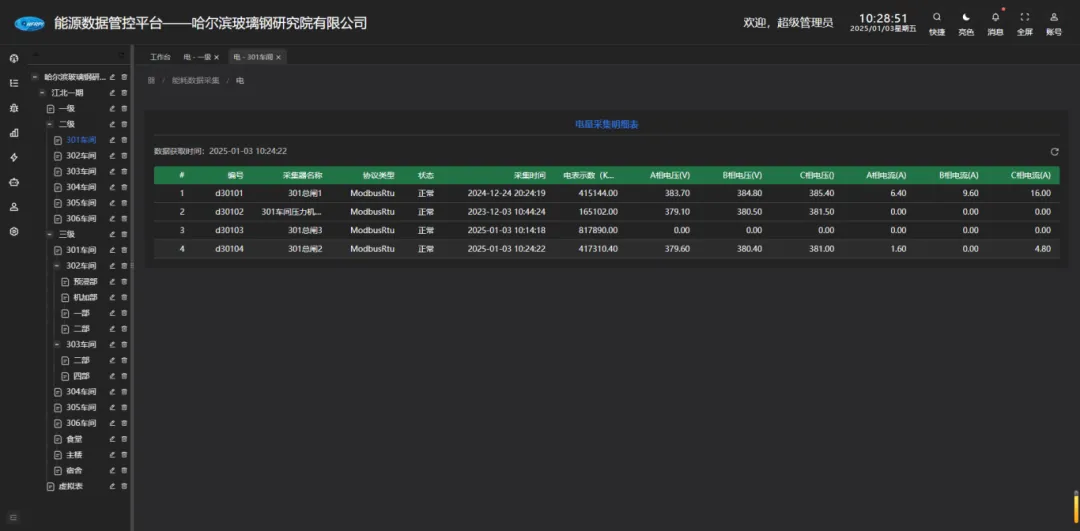Click the 采集时间 column header
Image resolution: width=1080 pixels, height=531 pixels.
529,175
